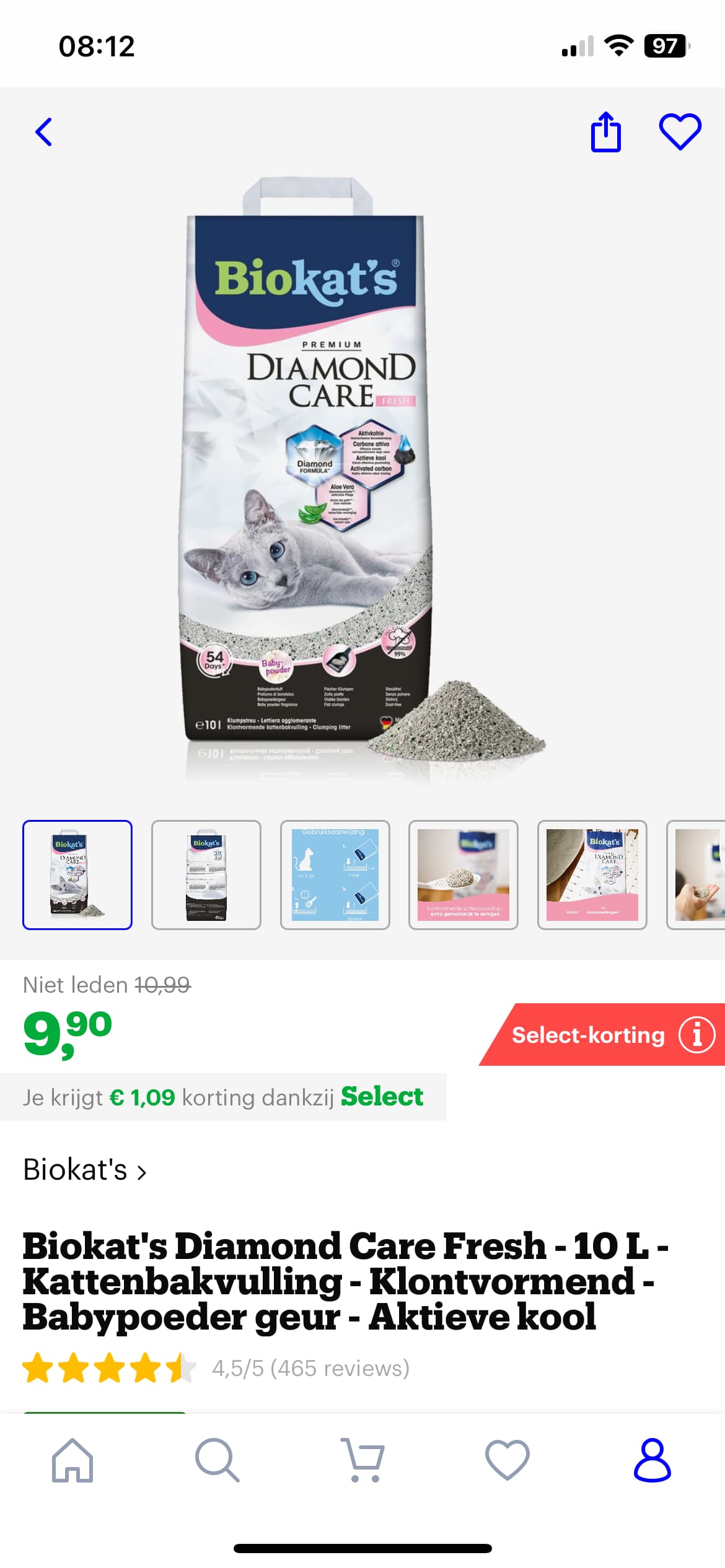This screenshot has width=725, height=1568.
Task: Expand the Biokat's brand link
Action: 85,1170
